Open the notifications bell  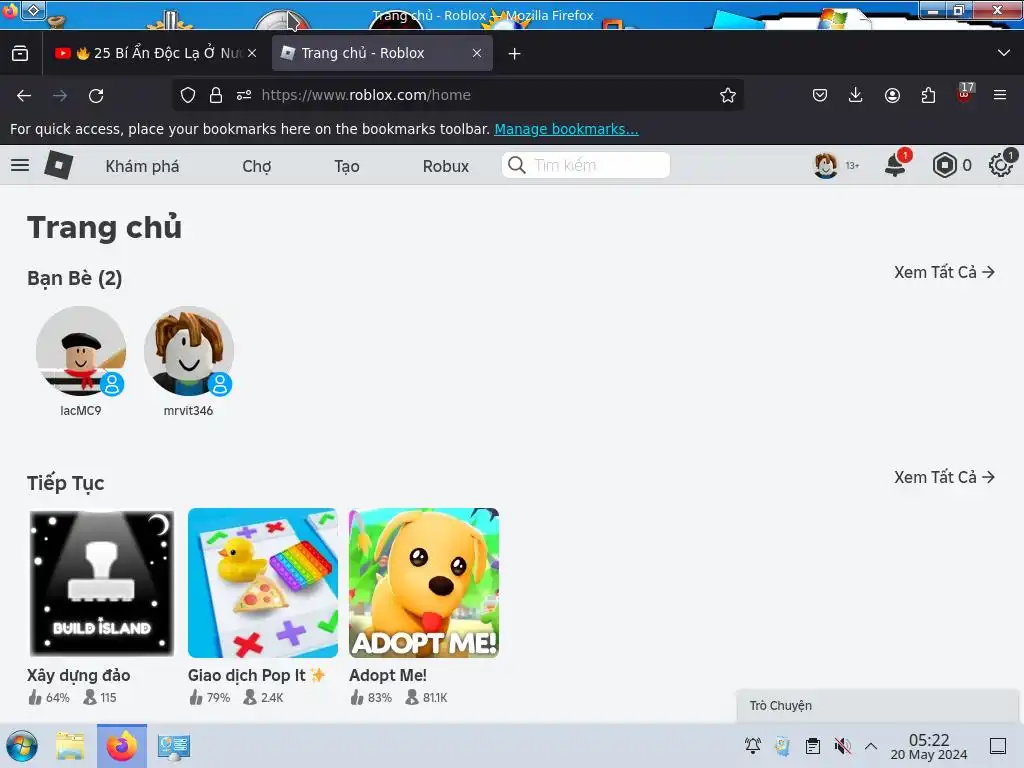tap(895, 165)
